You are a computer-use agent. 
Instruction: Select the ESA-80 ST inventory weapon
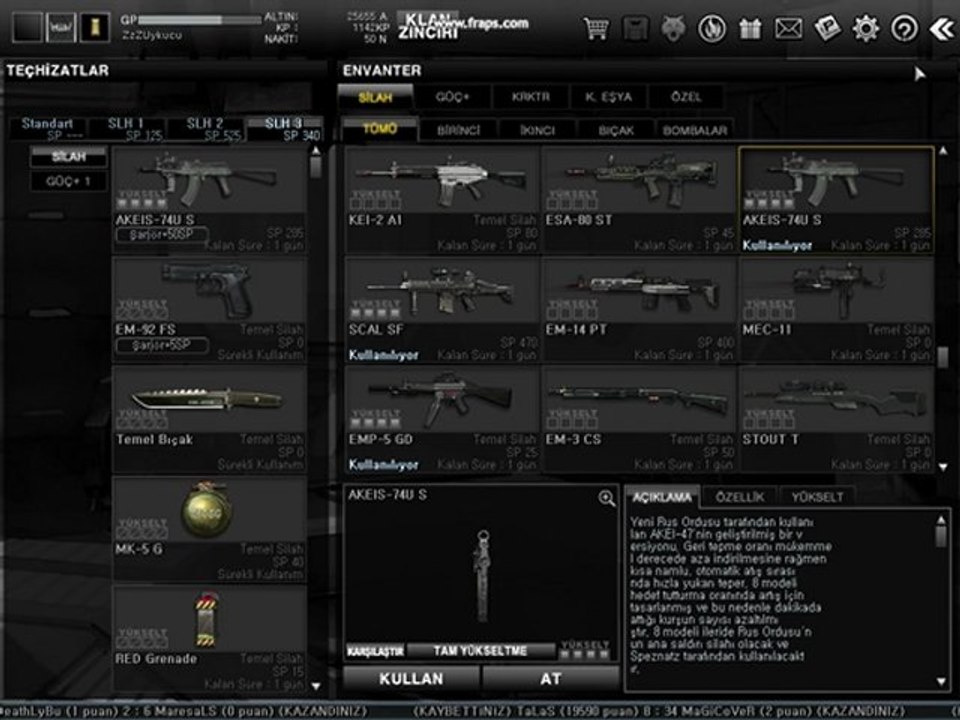point(639,199)
